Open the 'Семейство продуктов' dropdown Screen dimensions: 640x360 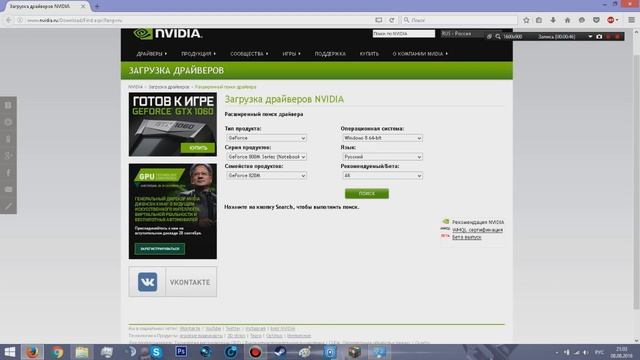coord(267,176)
